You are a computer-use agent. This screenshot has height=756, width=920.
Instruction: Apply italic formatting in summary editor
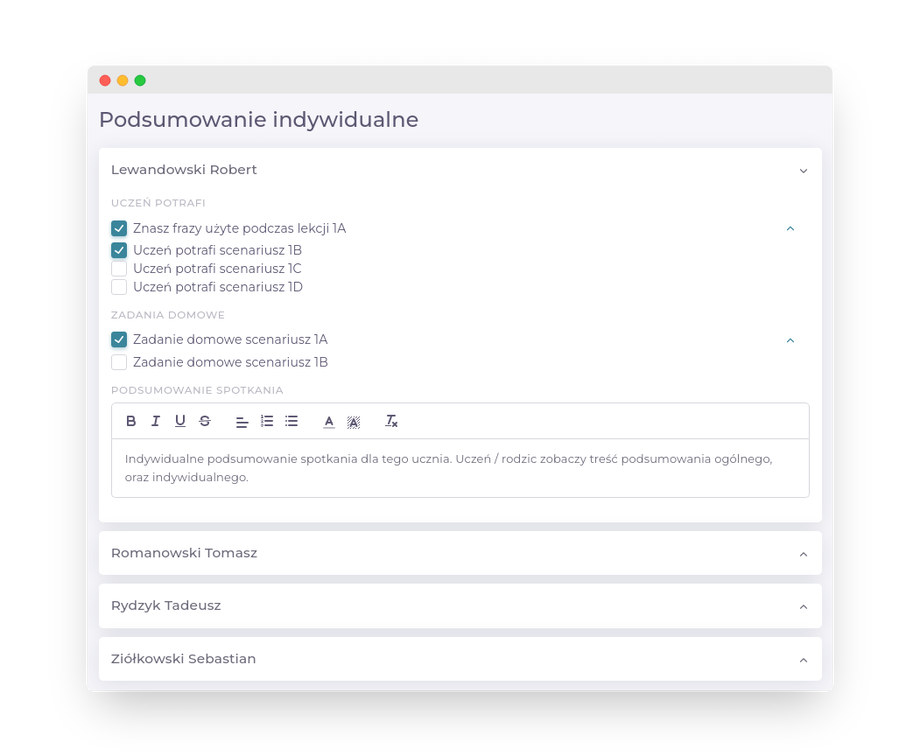click(x=155, y=421)
